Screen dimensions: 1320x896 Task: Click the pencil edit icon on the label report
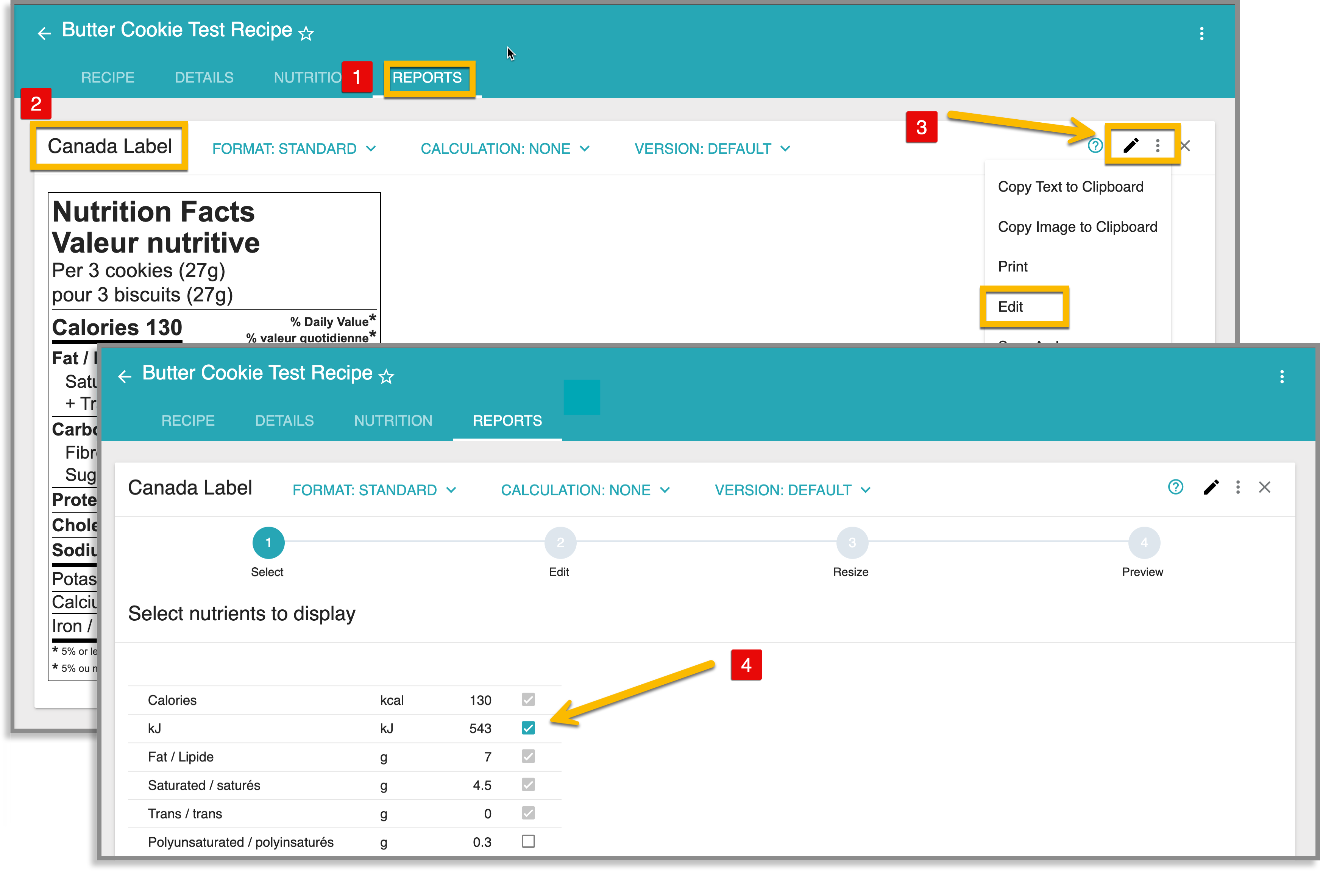click(1130, 145)
